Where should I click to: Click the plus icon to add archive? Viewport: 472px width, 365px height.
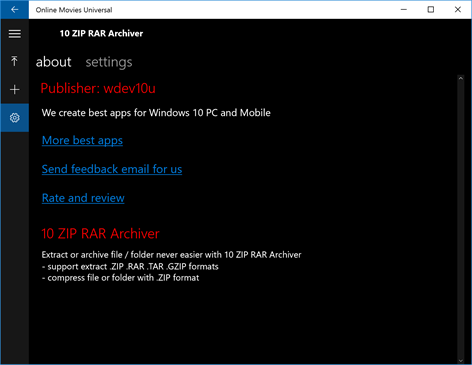coord(14,89)
